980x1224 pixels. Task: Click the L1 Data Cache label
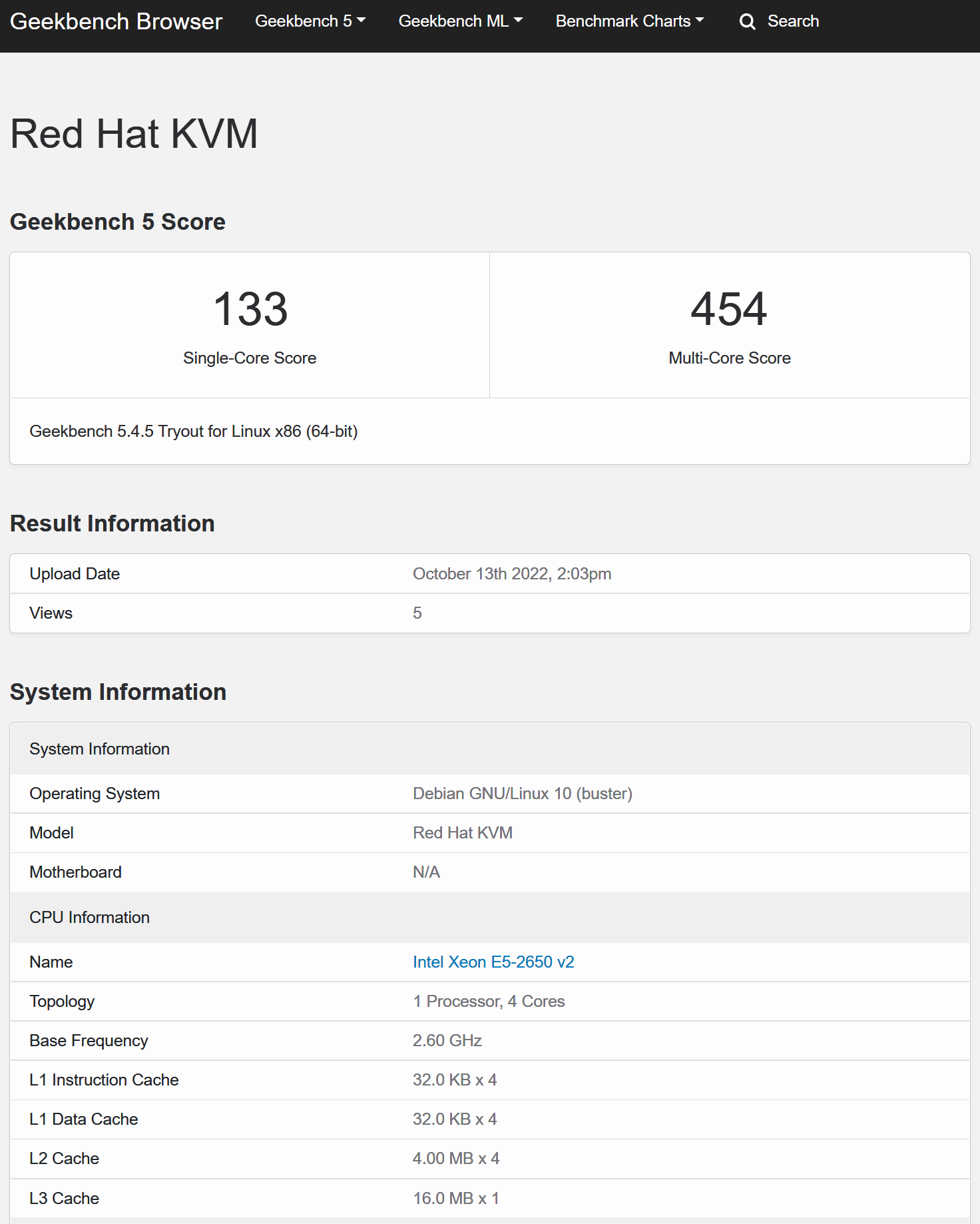(84, 1119)
